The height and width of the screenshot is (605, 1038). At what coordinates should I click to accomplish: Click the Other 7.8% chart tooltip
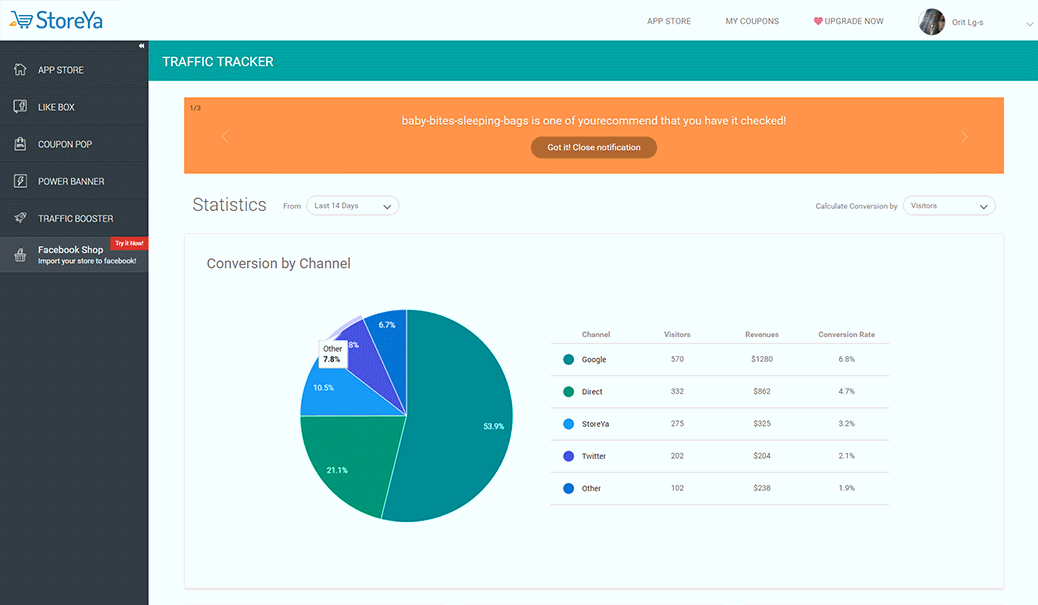click(332, 354)
